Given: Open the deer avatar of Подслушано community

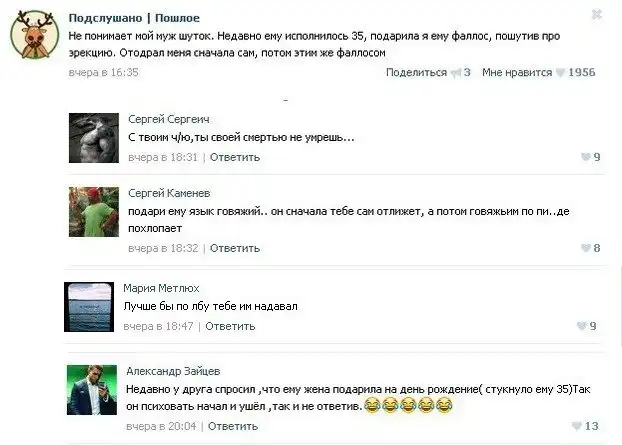Looking at the screenshot, I should pyautogui.click(x=35, y=35).
